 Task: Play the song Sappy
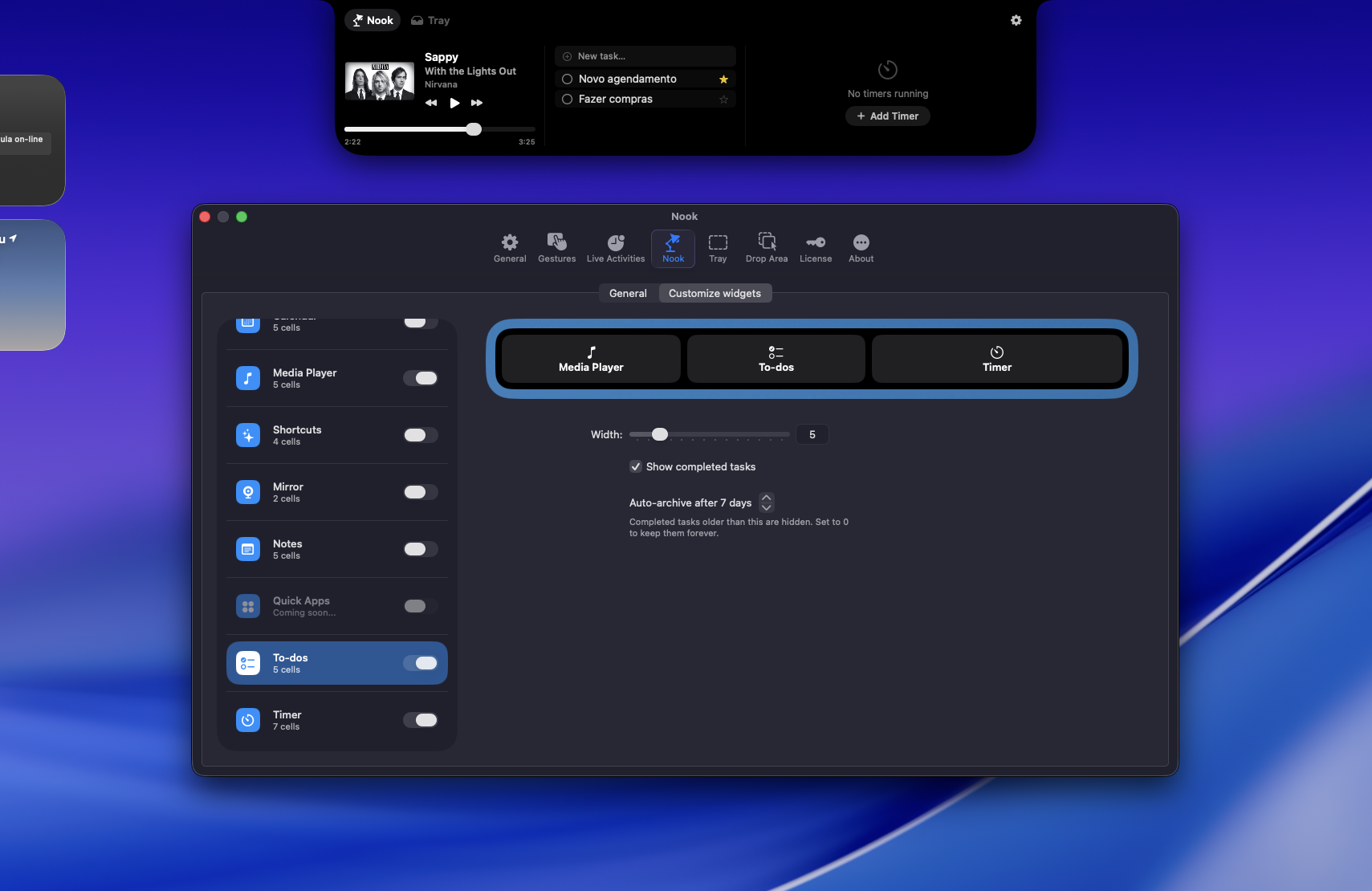coord(454,103)
